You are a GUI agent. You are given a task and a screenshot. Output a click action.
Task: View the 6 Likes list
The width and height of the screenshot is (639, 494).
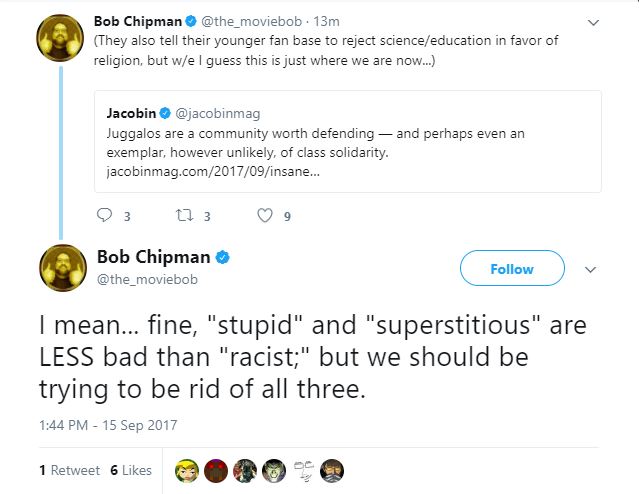tap(131, 470)
